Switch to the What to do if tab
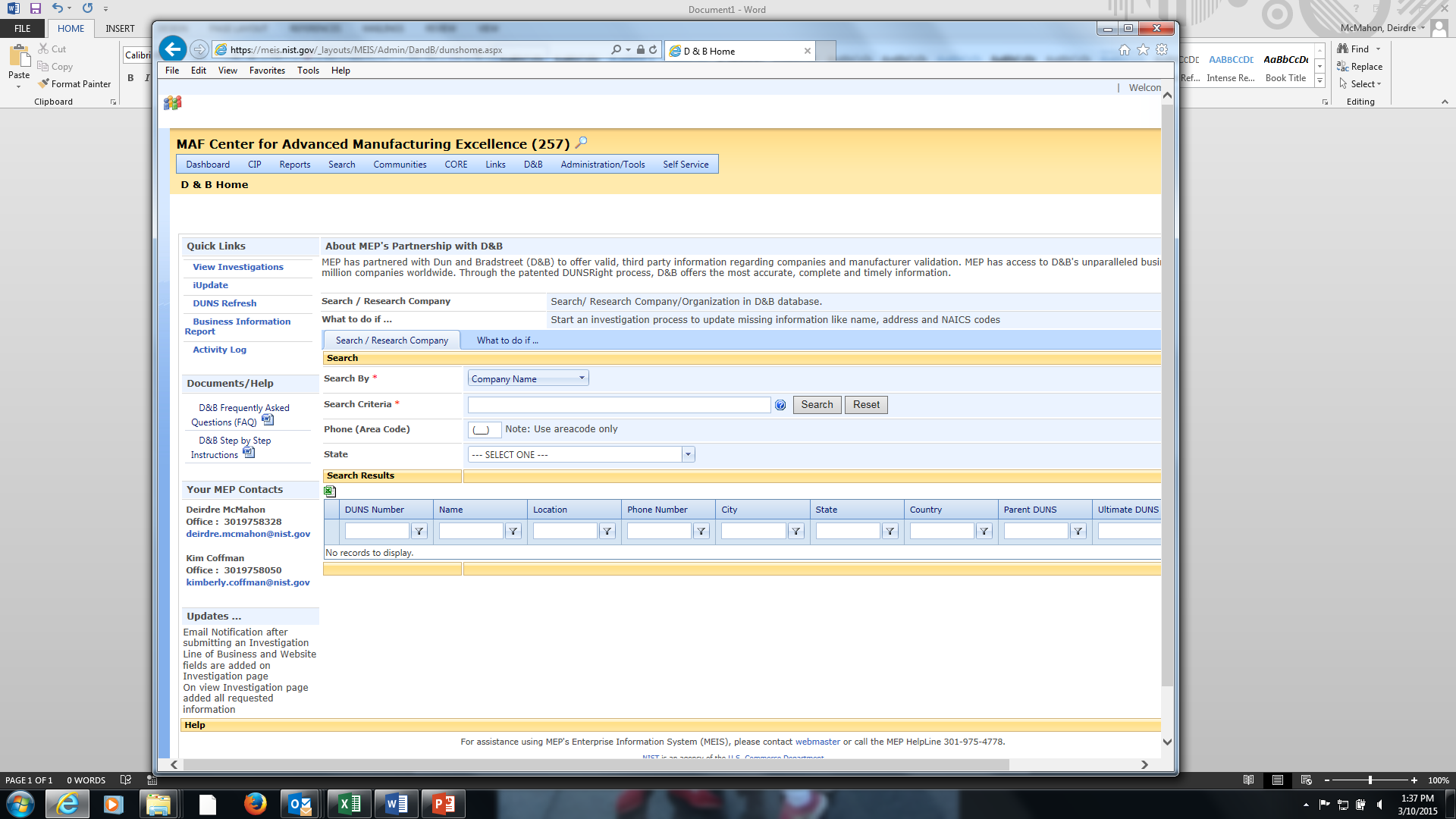Screen dimensions: 1456x819 (507, 340)
